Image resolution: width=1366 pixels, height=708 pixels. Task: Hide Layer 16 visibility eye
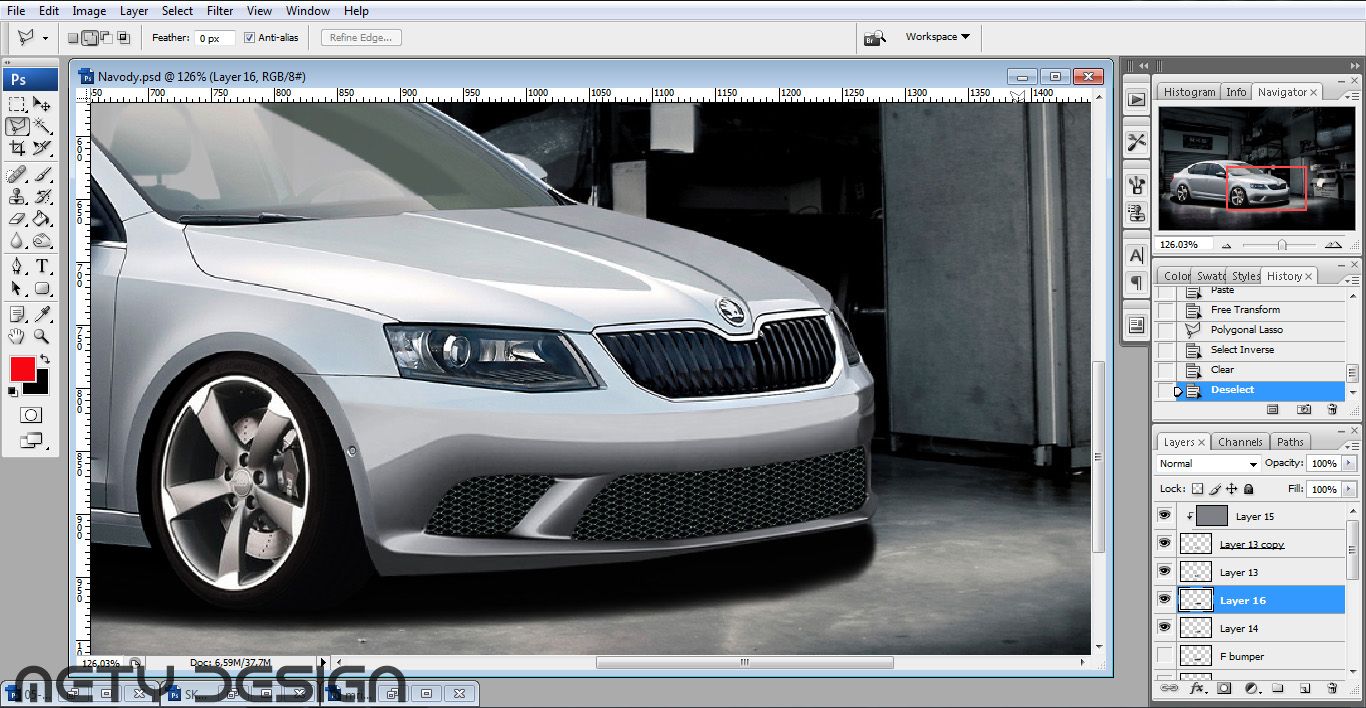[1164, 600]
